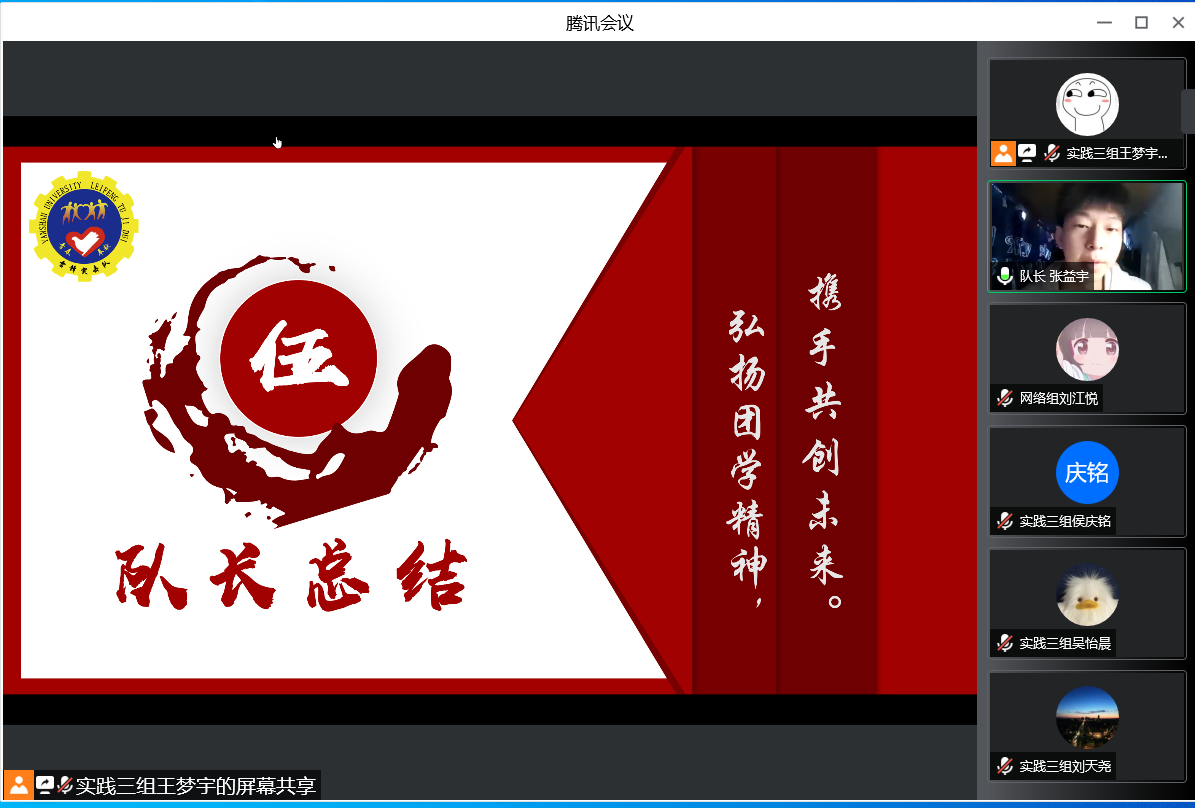Click the muted mic icon beside 实践三组刘天尧
This screenshot has height=808, width=1195.
tap(1004, 766)
